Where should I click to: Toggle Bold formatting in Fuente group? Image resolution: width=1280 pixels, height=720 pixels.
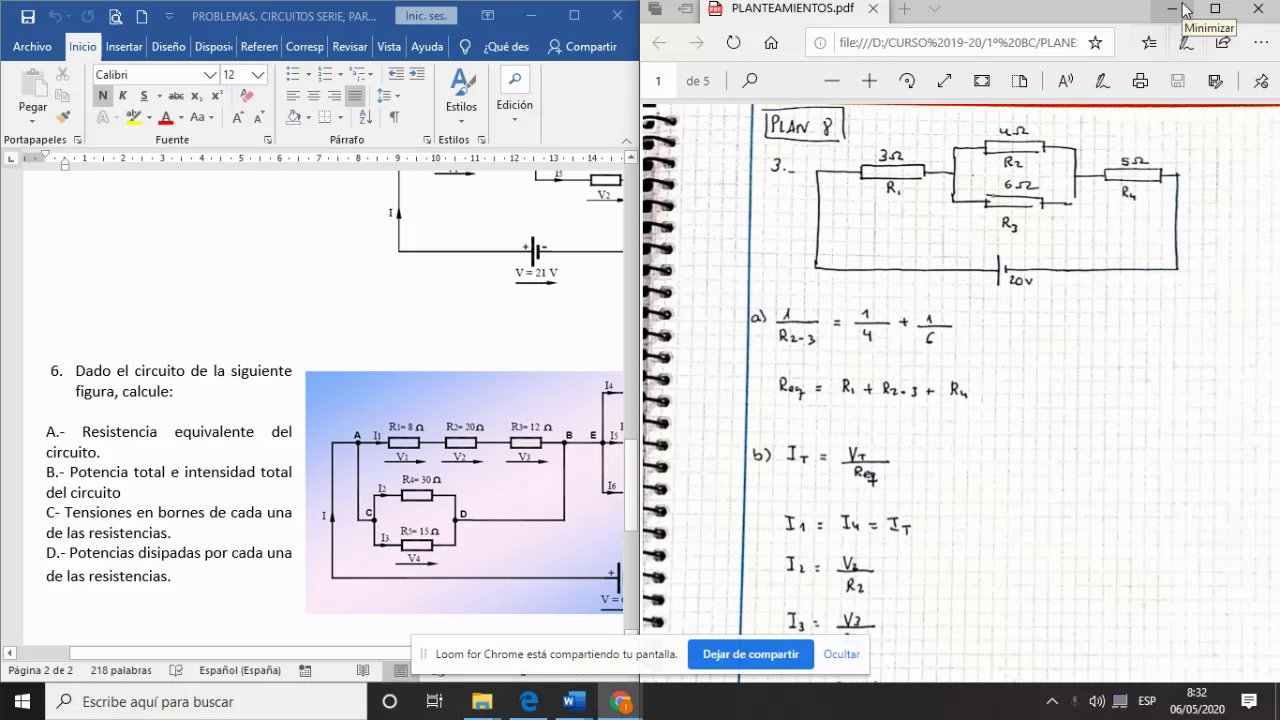coord(102,95)
